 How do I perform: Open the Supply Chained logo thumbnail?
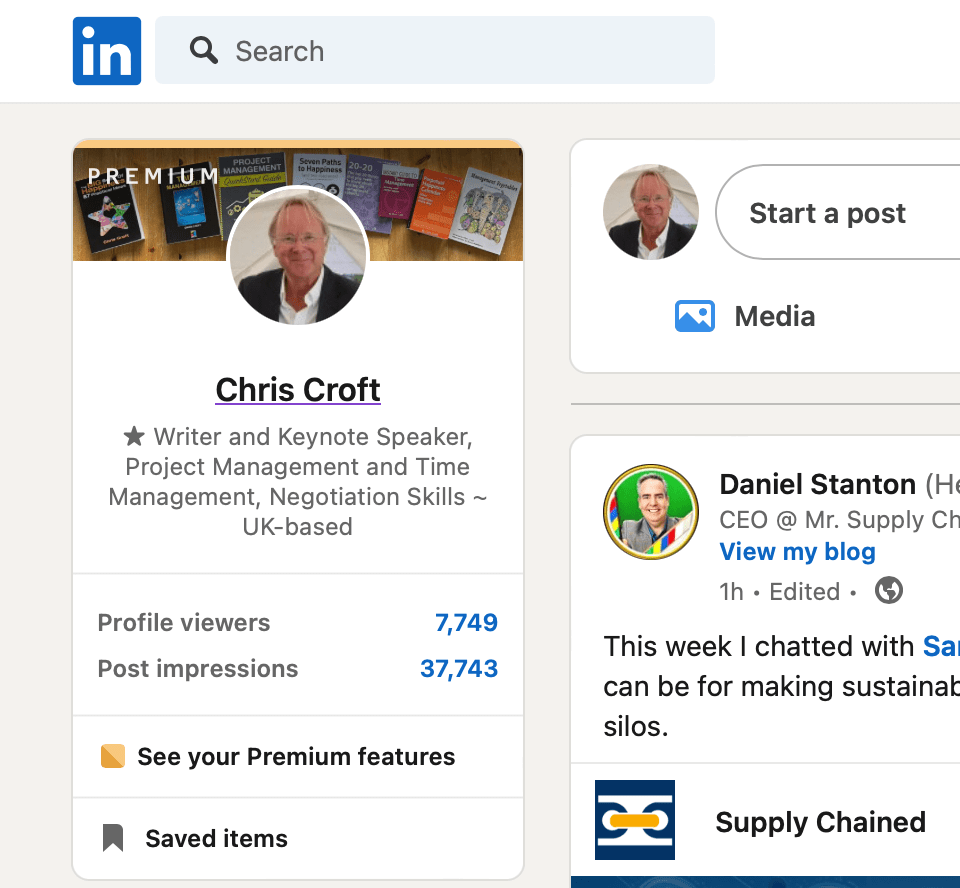(x=635, y=820)
